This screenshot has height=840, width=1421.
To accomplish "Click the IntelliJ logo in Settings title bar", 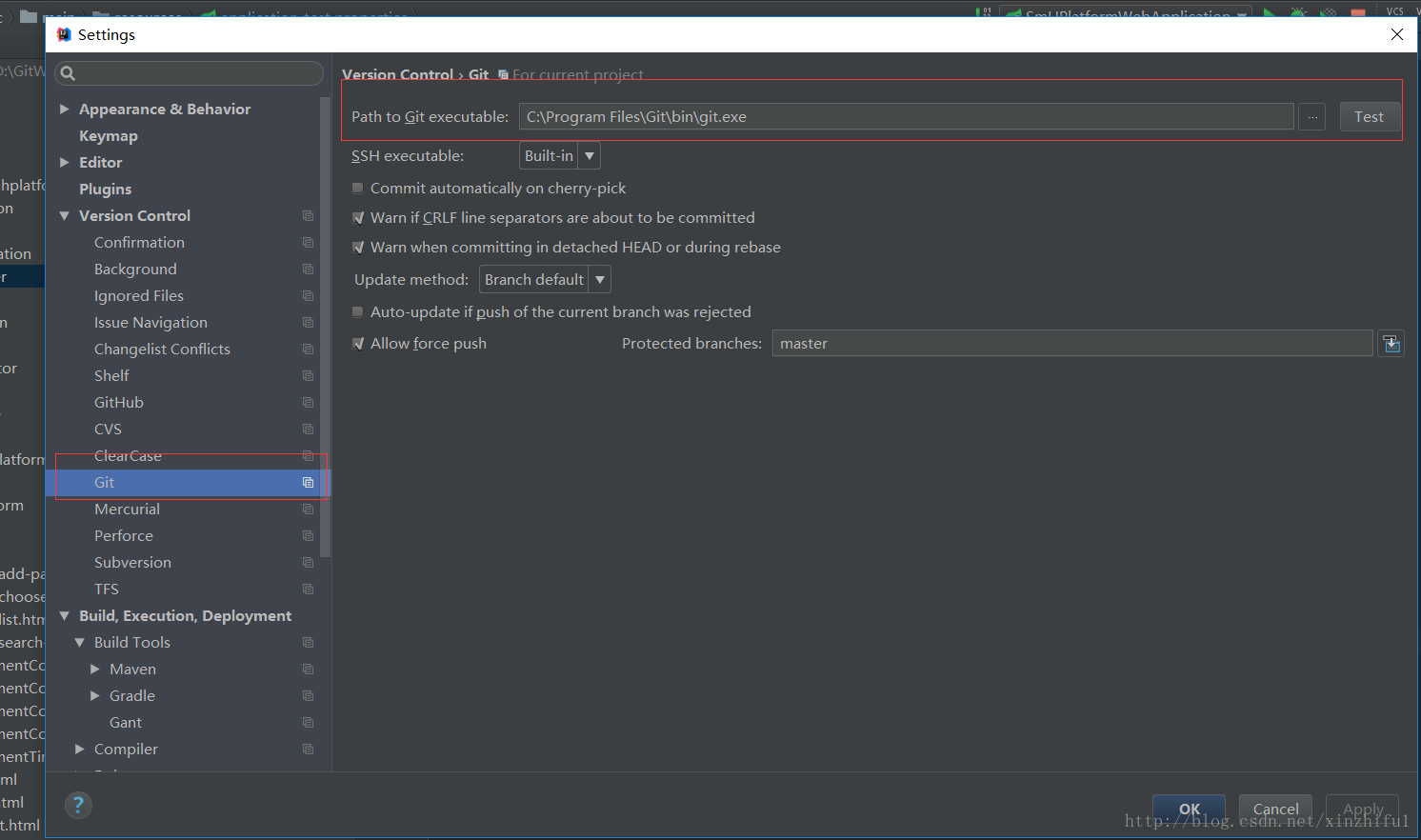I will 64,34.
